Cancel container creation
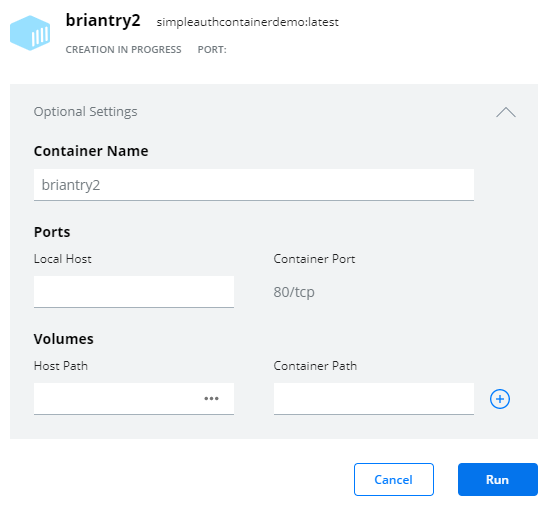Screen dimensions: 555x512 point(394,479)
